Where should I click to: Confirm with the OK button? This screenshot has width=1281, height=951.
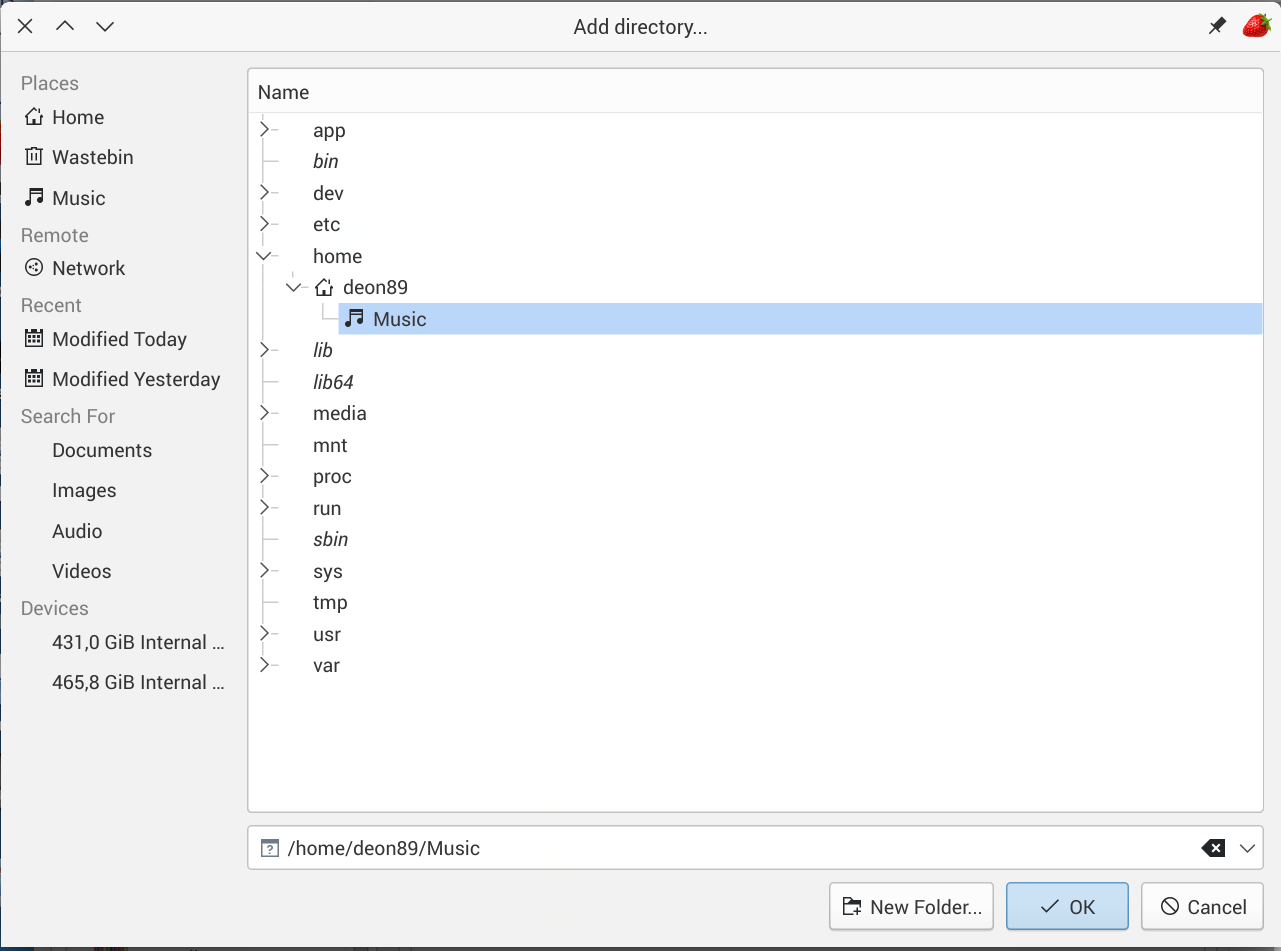click(1067, 907)
